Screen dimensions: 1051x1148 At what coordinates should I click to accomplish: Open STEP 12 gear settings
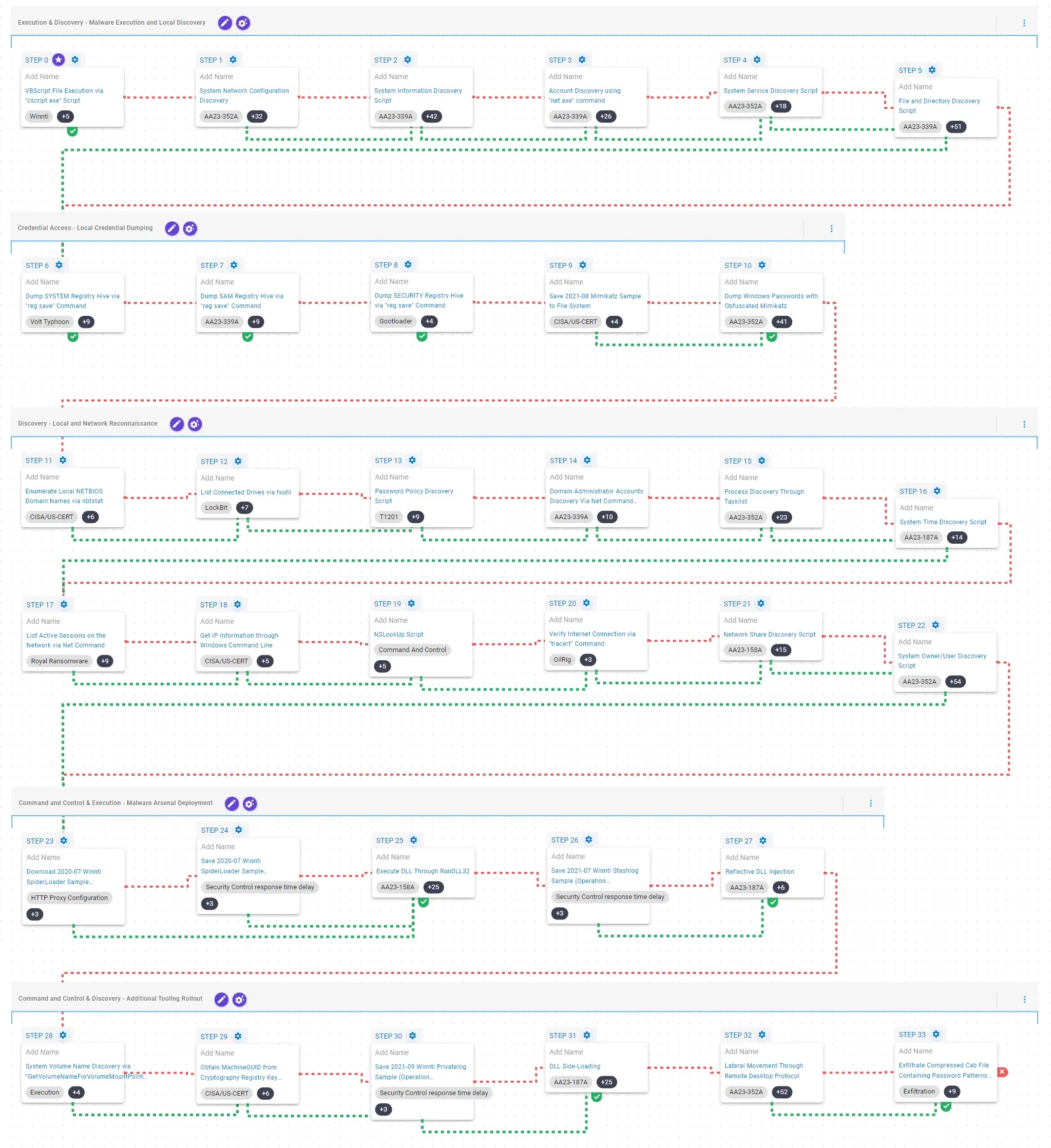(238, 461)
